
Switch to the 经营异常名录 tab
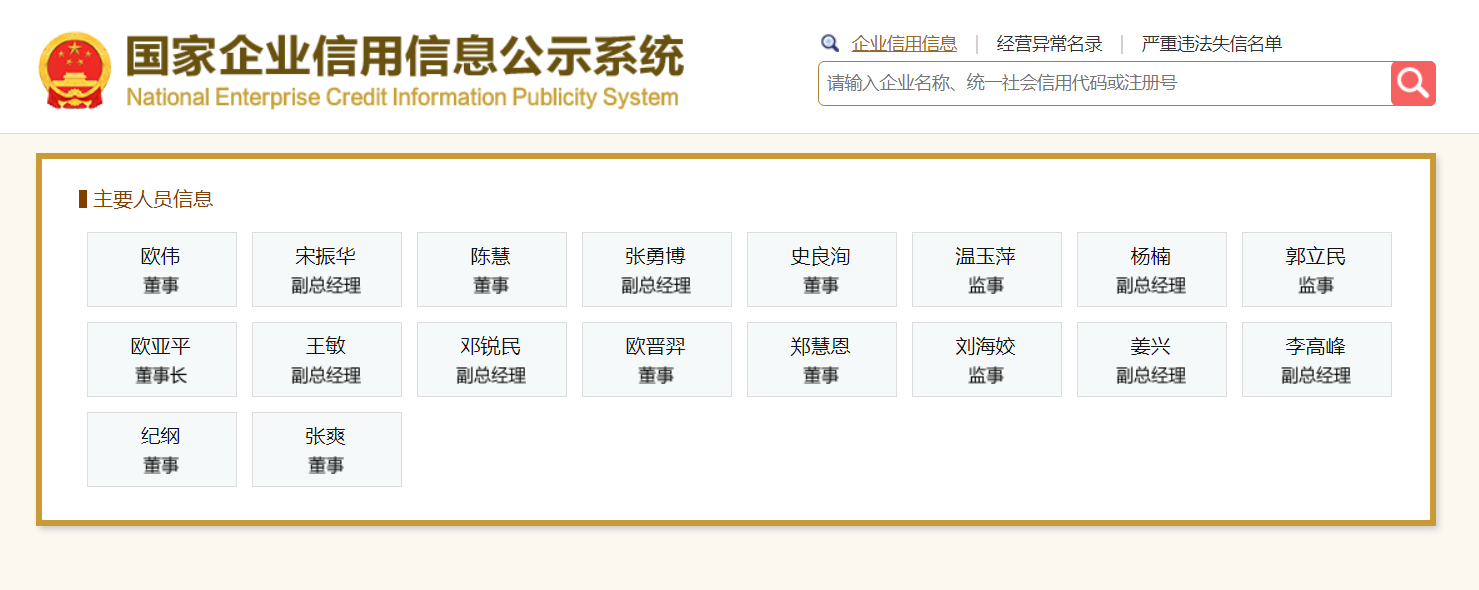click(x=1049, y=44)
